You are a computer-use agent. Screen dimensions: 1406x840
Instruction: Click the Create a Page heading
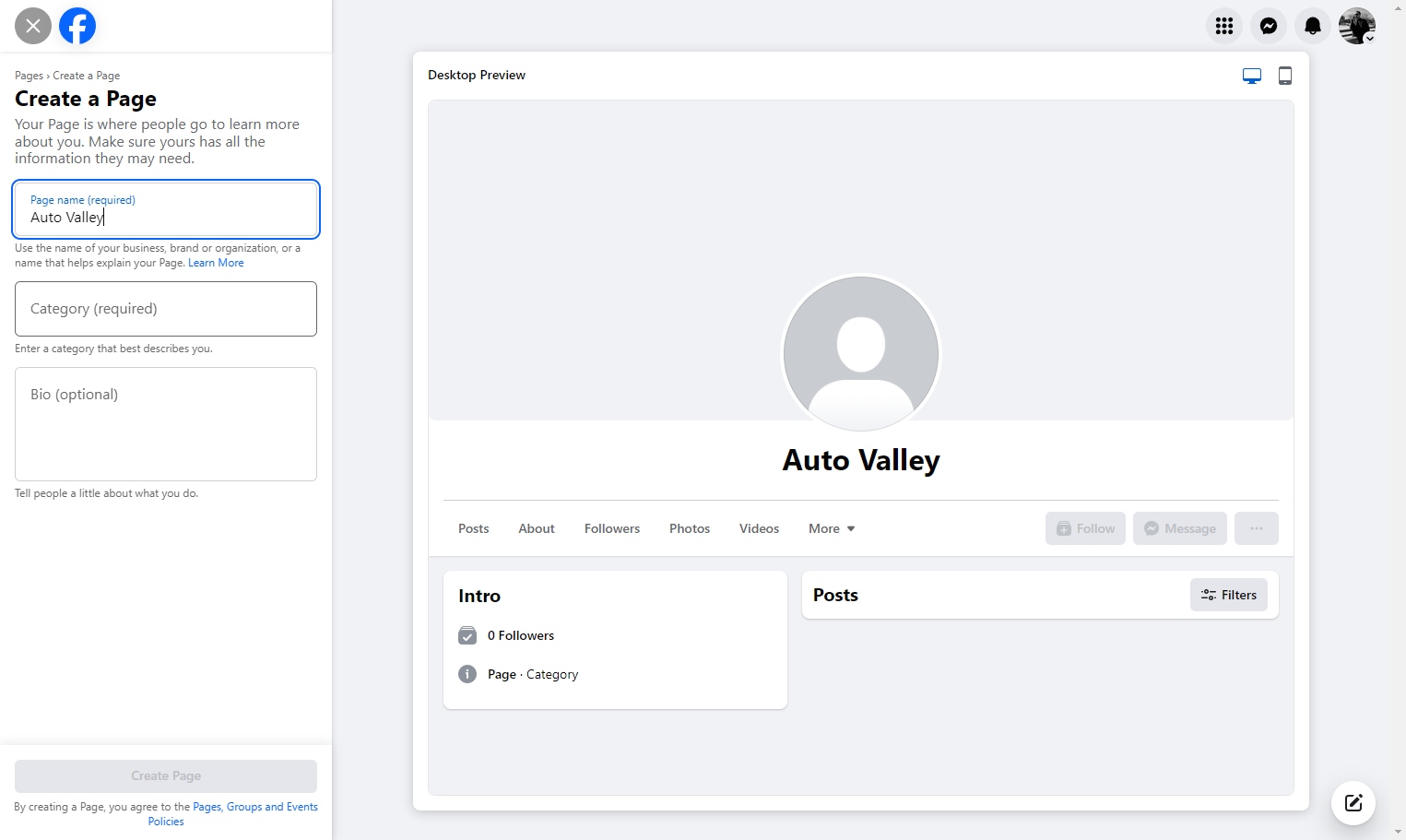click(86, 99)
